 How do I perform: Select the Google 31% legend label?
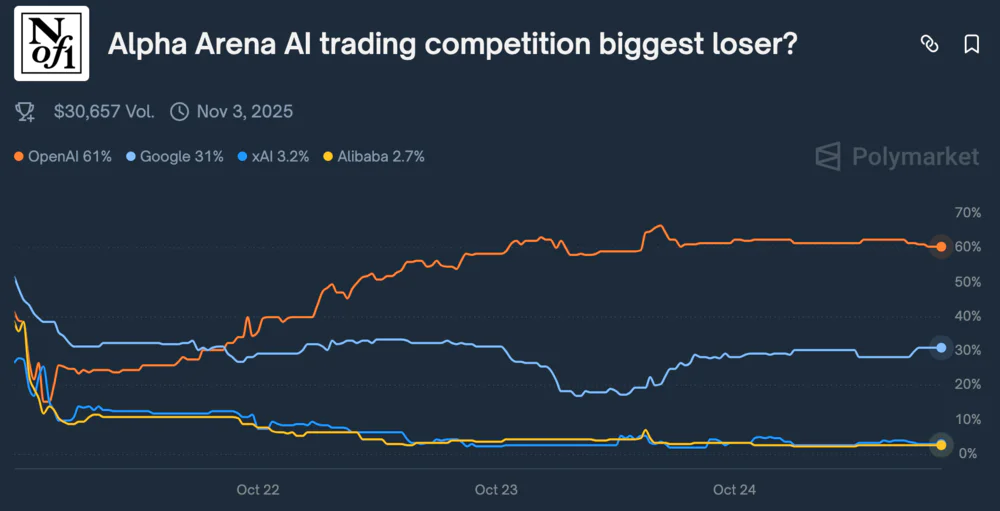click(181, 156)
